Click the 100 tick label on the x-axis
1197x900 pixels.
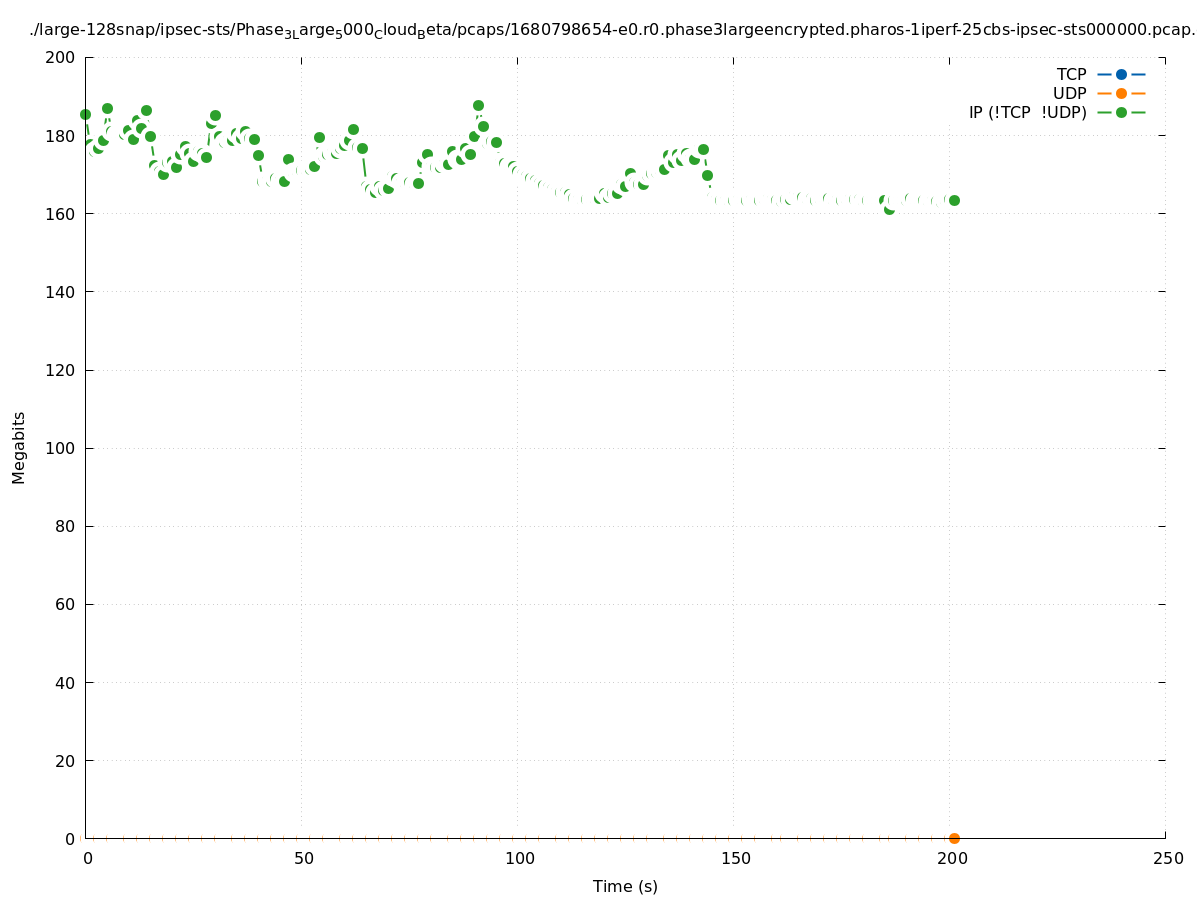tap(518, 859)
